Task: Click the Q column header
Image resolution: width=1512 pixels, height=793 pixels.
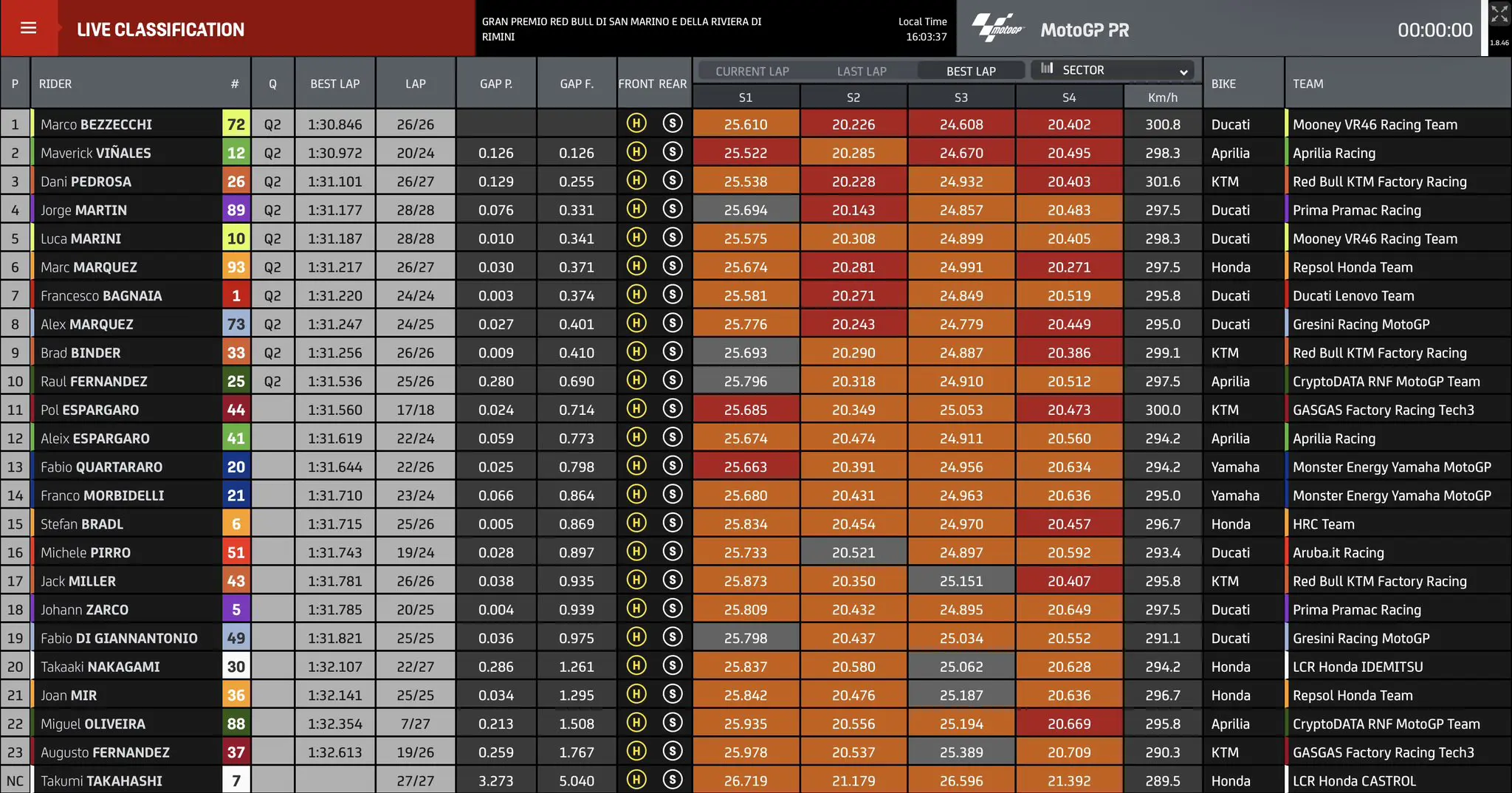Action: [x=272, y=83]
